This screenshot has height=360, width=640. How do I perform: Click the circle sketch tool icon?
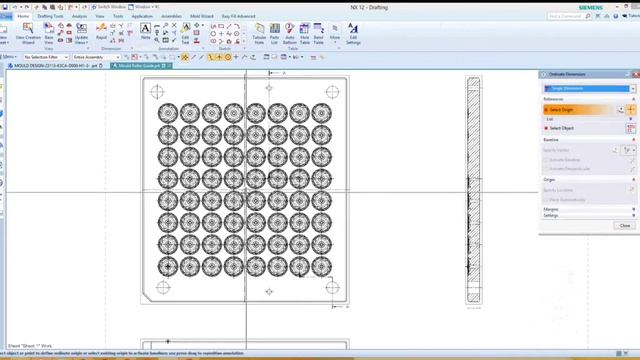213,33
